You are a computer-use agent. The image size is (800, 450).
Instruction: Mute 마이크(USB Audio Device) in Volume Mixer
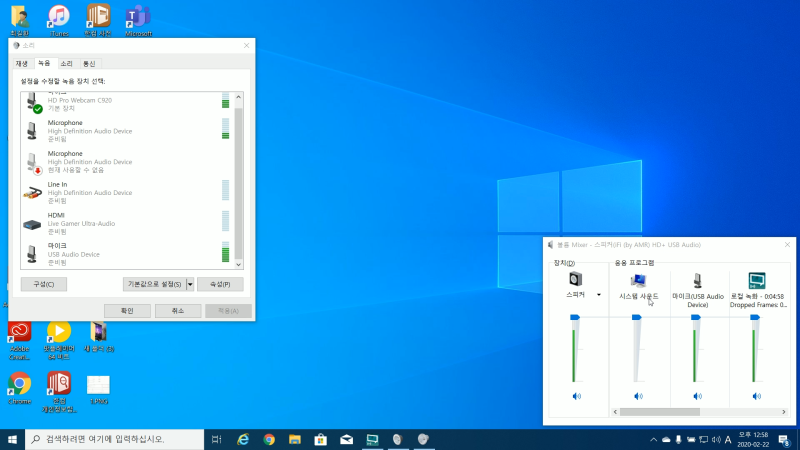697,396
